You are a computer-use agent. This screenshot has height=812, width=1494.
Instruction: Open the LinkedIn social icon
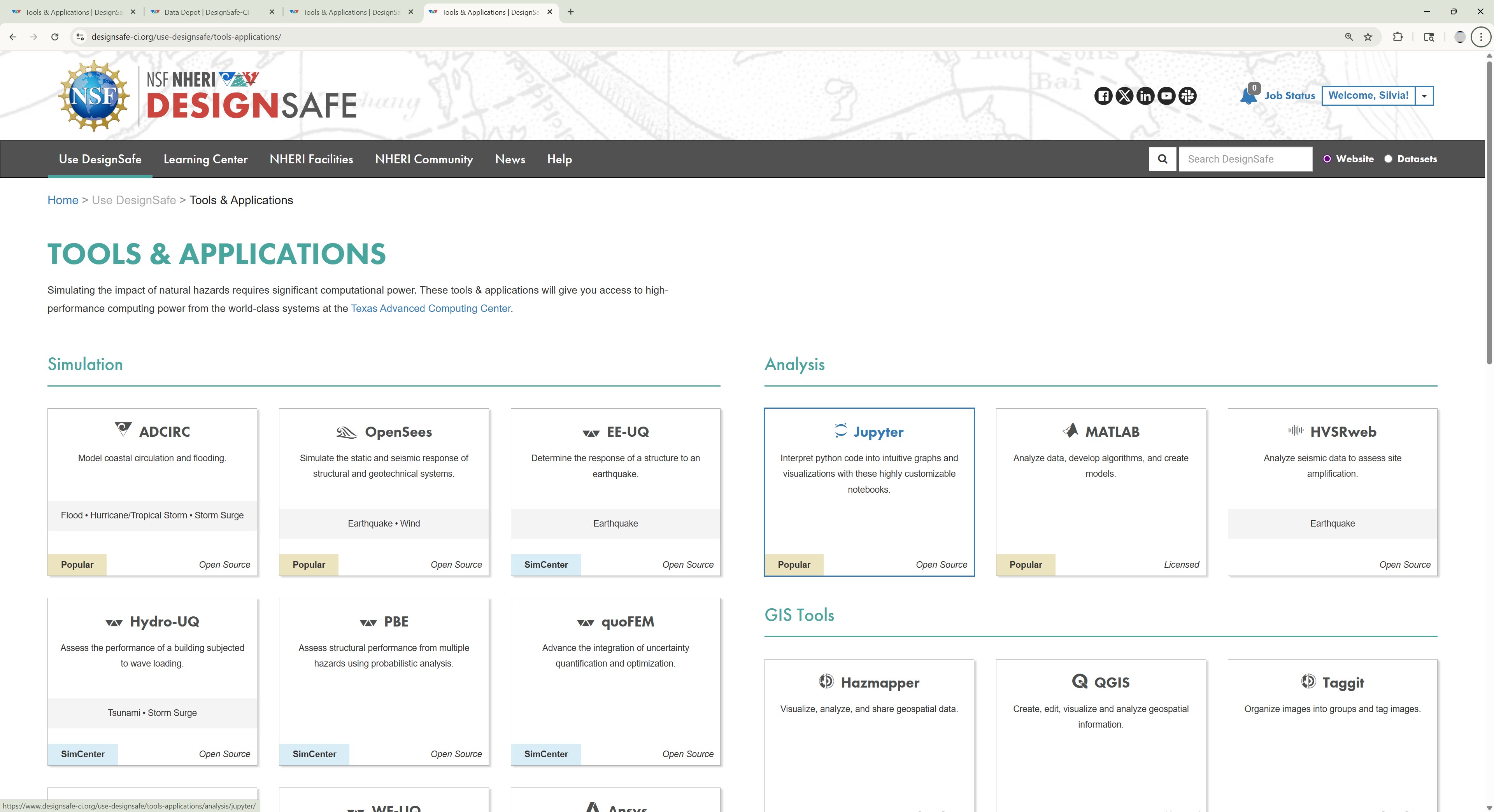pyautogui.click(x=1145, y=96)
